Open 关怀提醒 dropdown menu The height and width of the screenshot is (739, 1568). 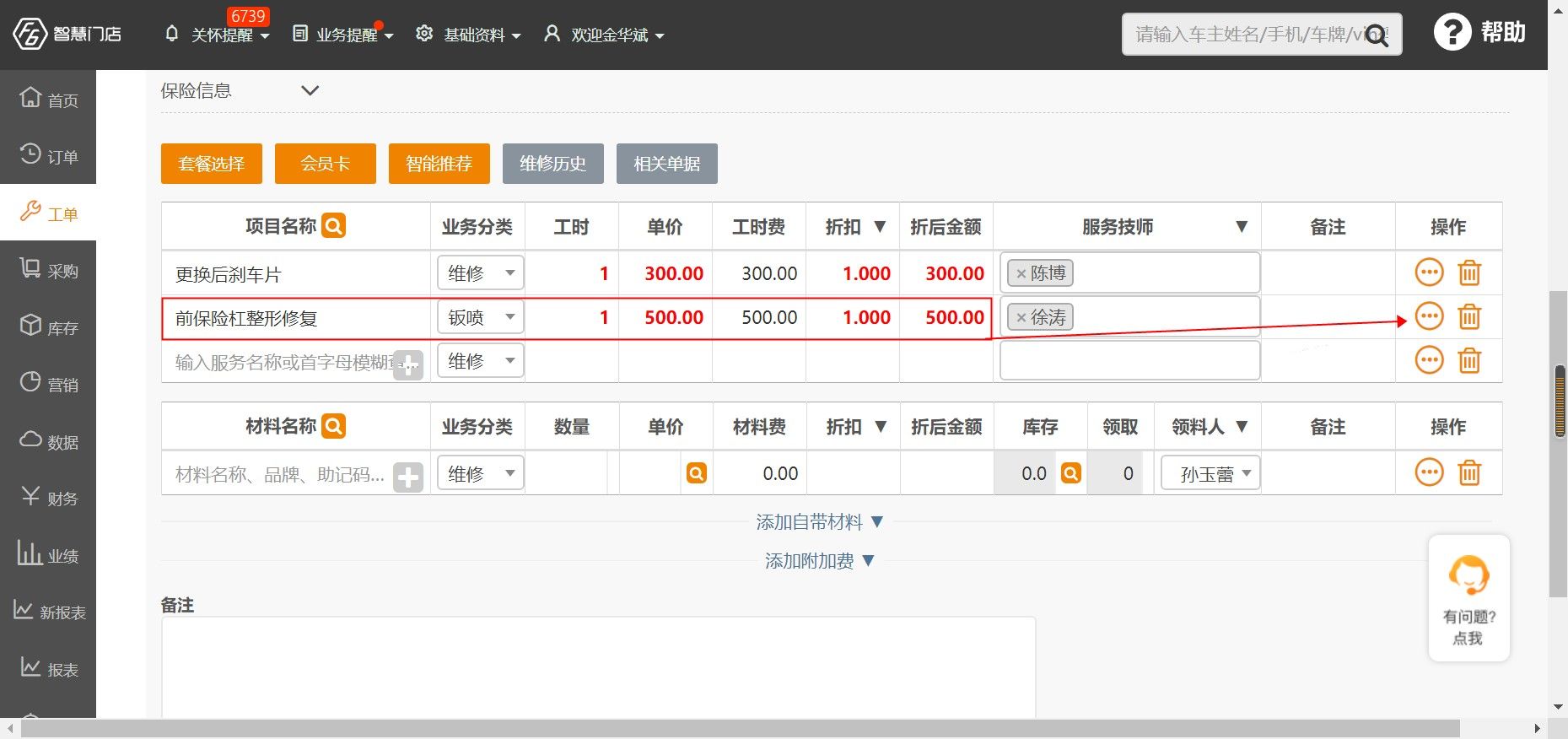[x=218, y=35]
